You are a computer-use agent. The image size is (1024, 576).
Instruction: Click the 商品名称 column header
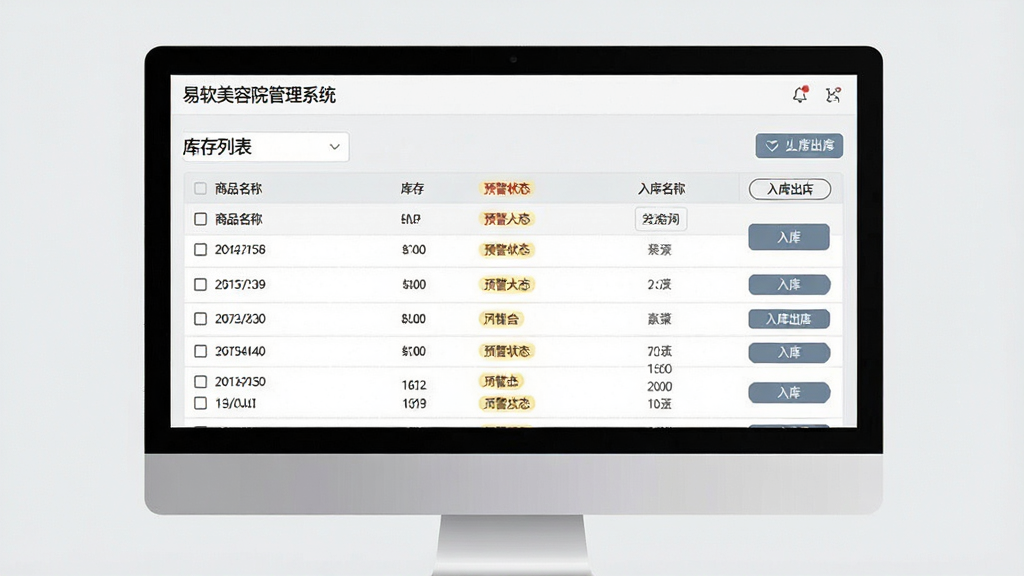tap(238, 189)
